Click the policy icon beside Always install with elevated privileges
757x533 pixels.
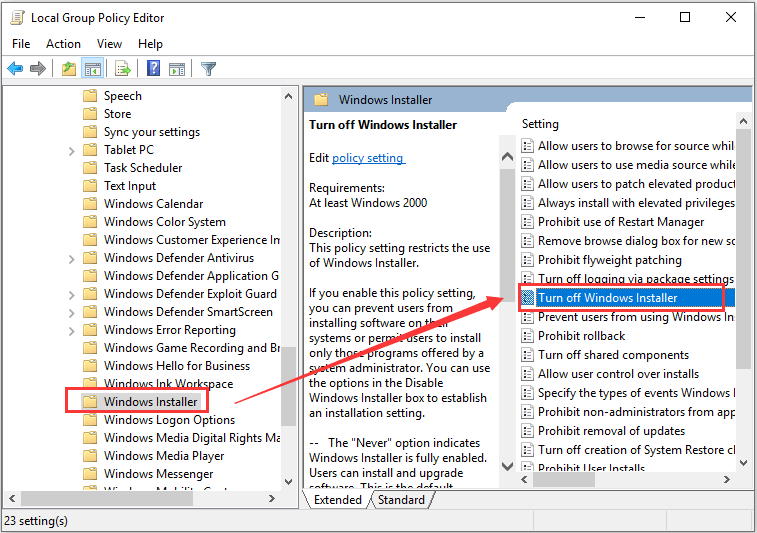pos(527,203)
